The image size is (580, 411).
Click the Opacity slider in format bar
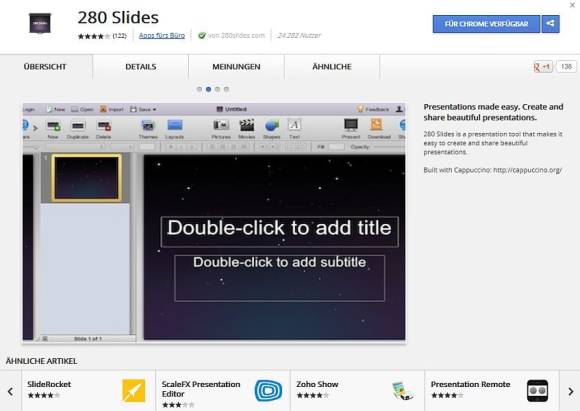pos(389,147)
